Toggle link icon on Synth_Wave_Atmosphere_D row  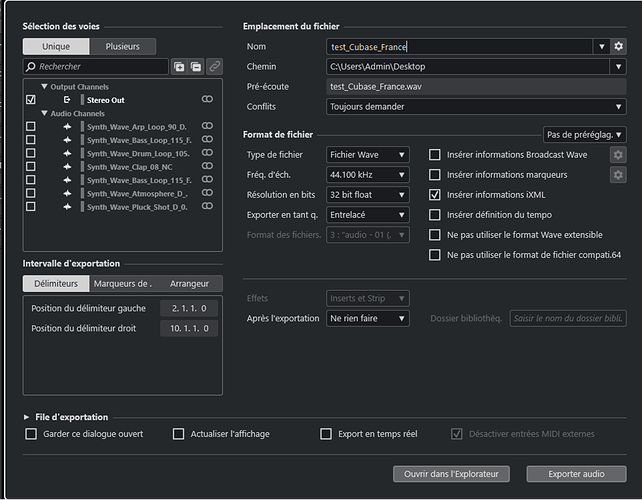pos(207,192)
